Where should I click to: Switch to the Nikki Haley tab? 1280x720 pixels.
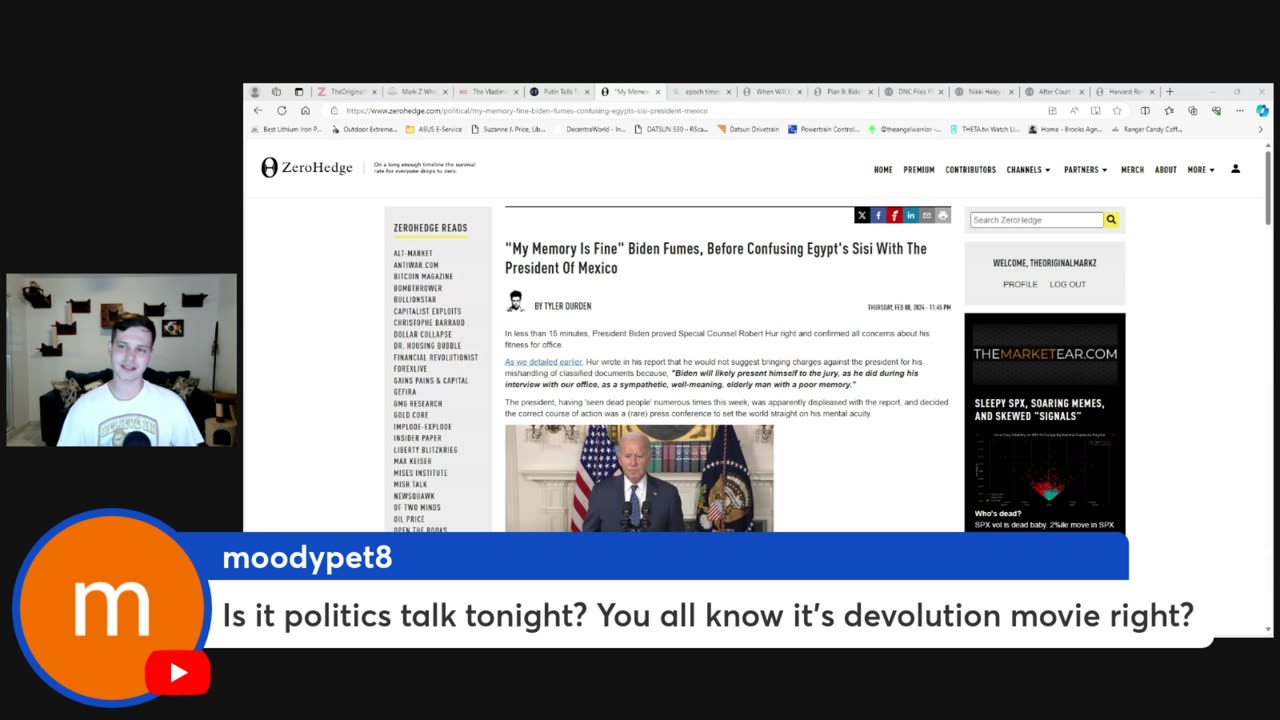coord(982,92)
